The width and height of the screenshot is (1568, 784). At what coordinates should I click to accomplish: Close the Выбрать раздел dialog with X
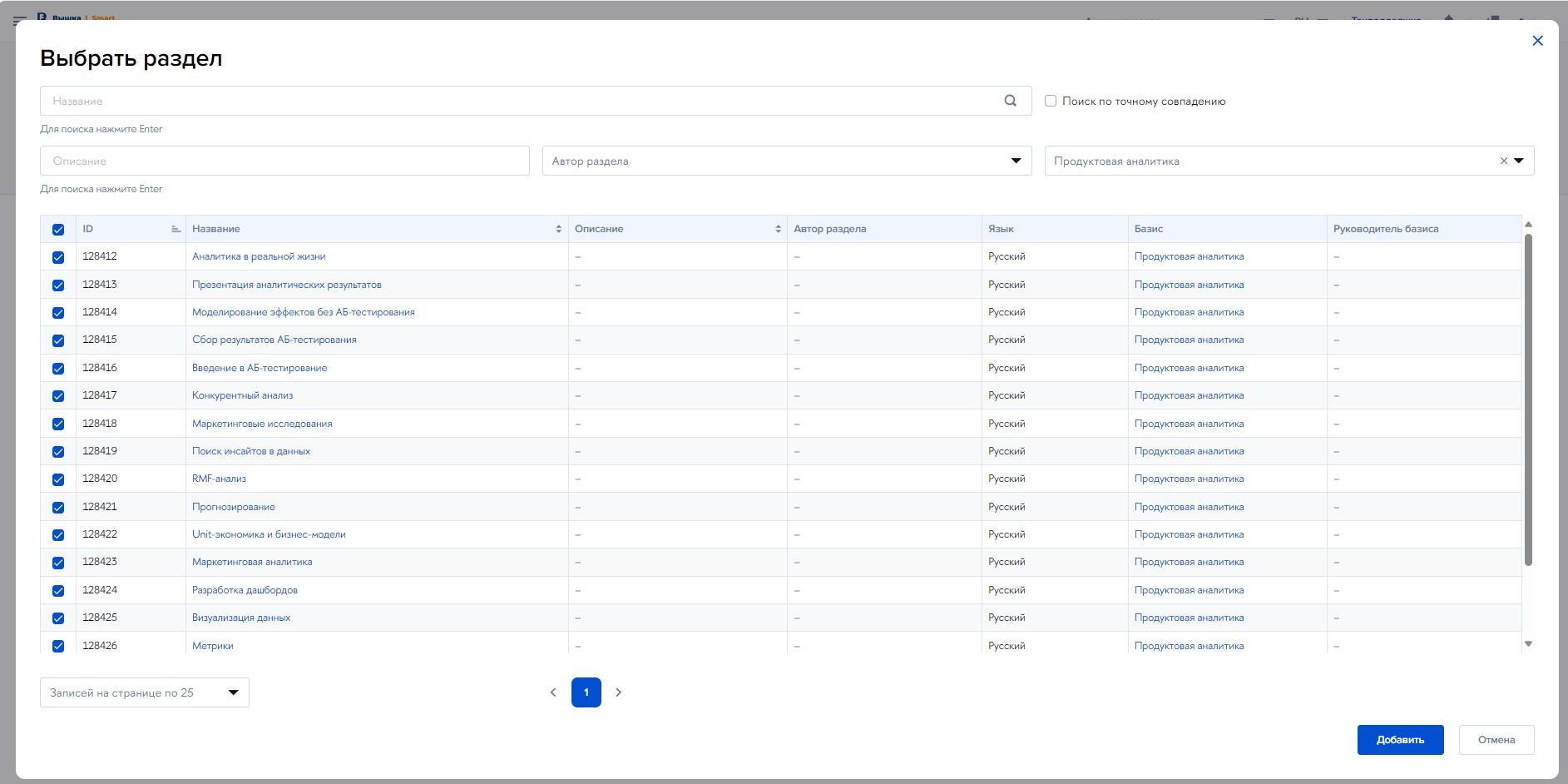(1537, 41)
